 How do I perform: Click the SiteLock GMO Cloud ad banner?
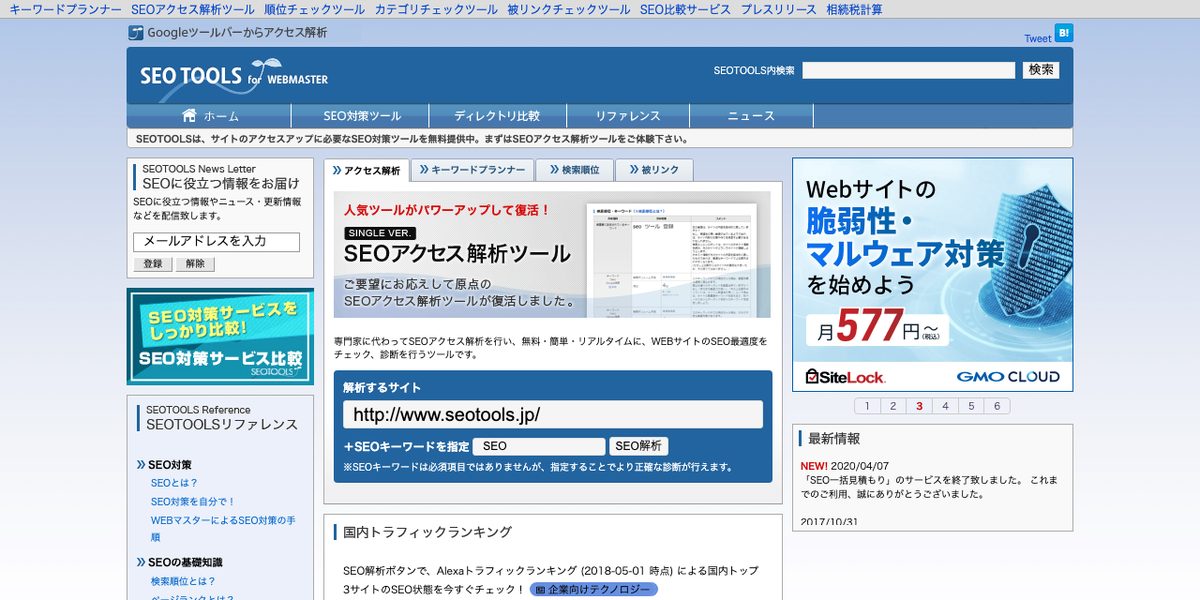pos(932,274)
